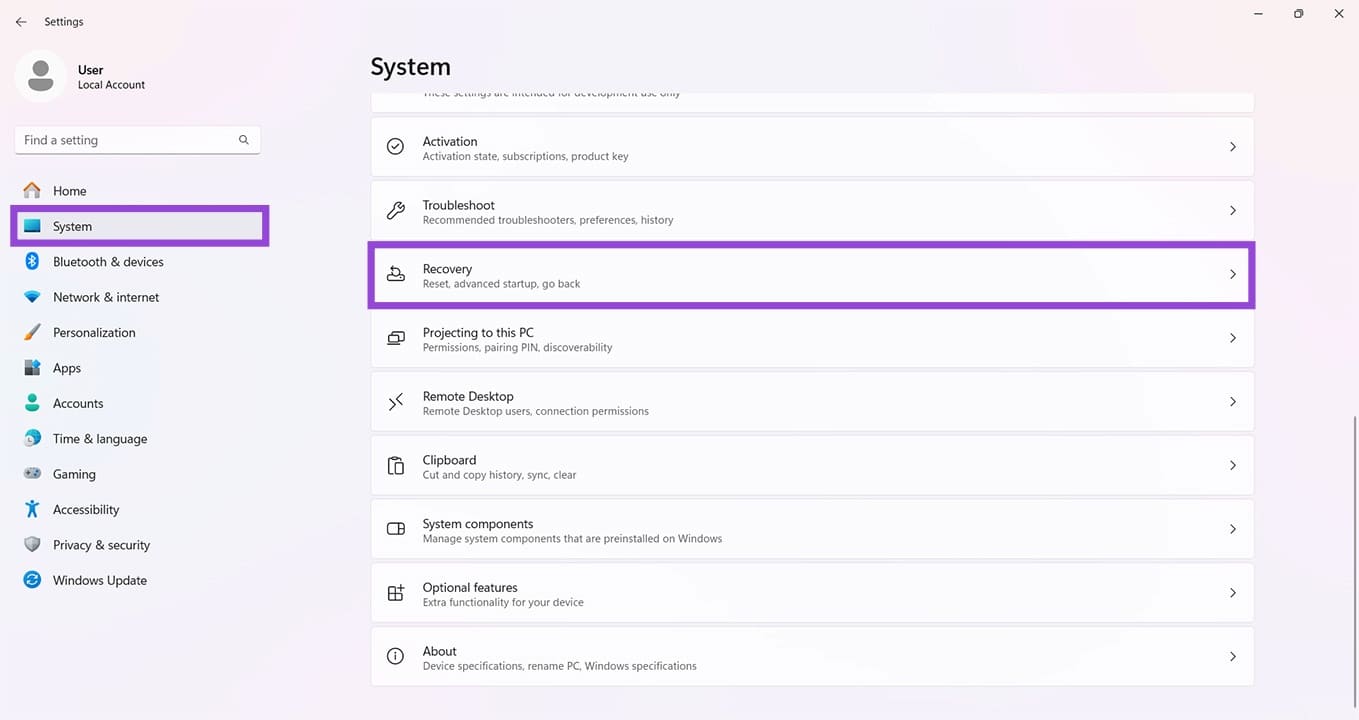This screenshot has width=1359, height=720.
Task: Click the Accessibility person icon
Action: click(32, 509)
